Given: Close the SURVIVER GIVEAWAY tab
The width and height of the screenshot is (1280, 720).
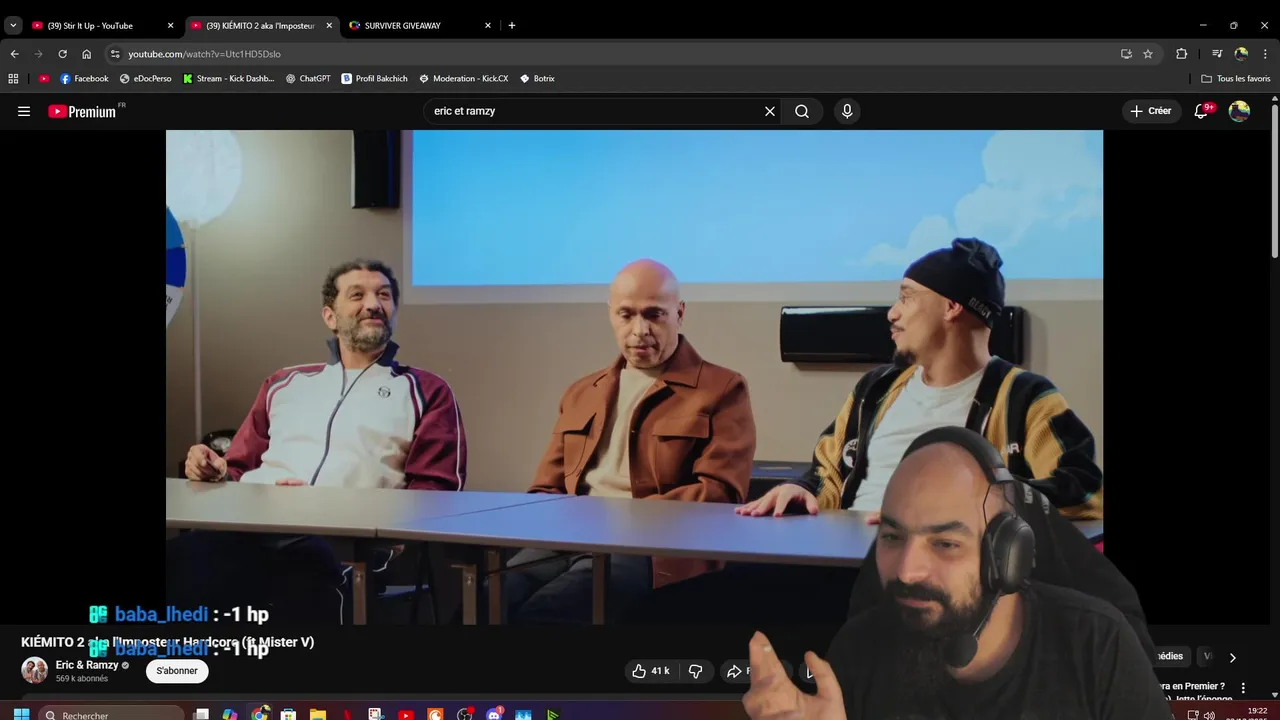Looking at the screenshot, I should click(x=488, y=25).
